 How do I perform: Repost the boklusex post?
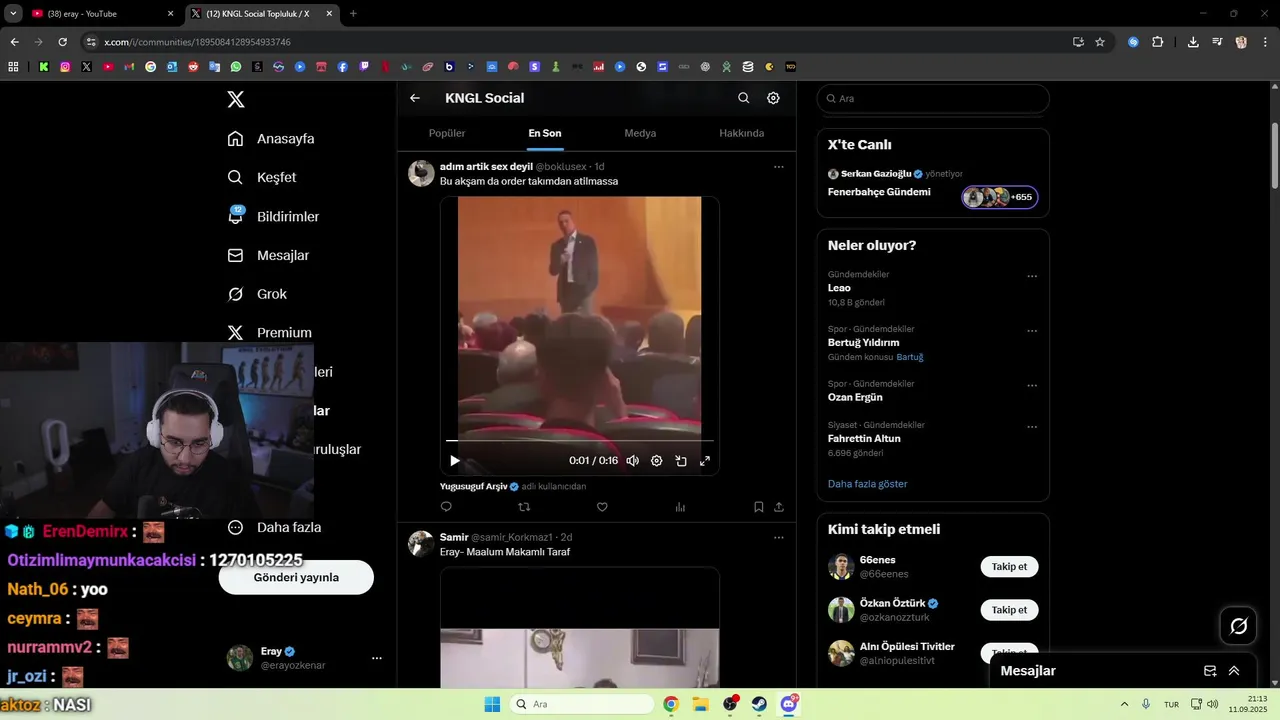click(524, 507)
